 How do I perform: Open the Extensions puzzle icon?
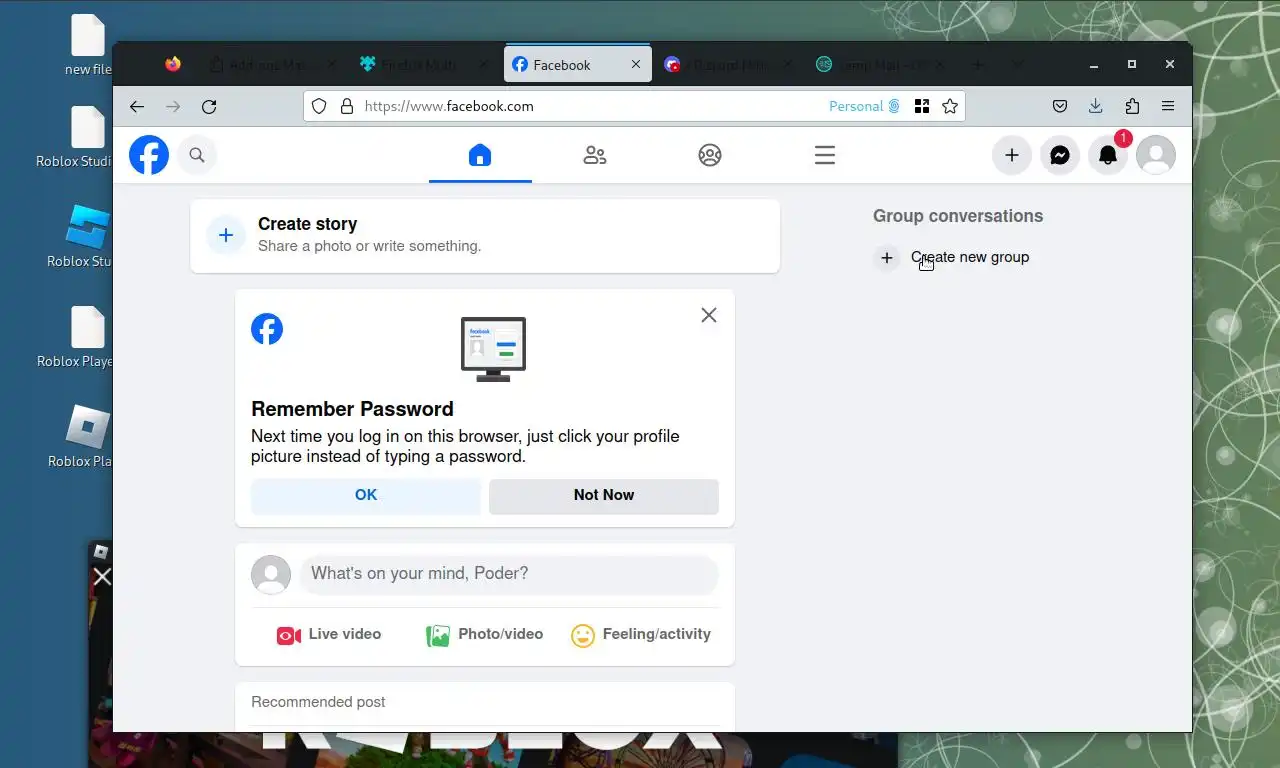[x=1132, y=106]
